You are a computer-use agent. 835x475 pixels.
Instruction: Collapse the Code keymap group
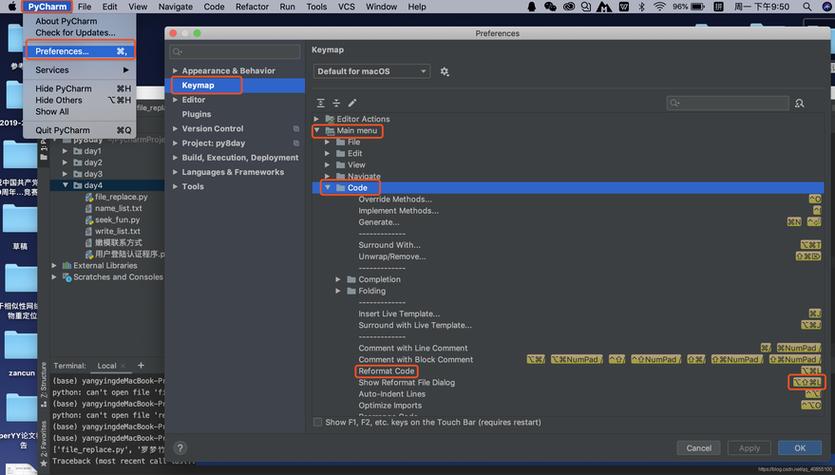click(x=328, y=187)
